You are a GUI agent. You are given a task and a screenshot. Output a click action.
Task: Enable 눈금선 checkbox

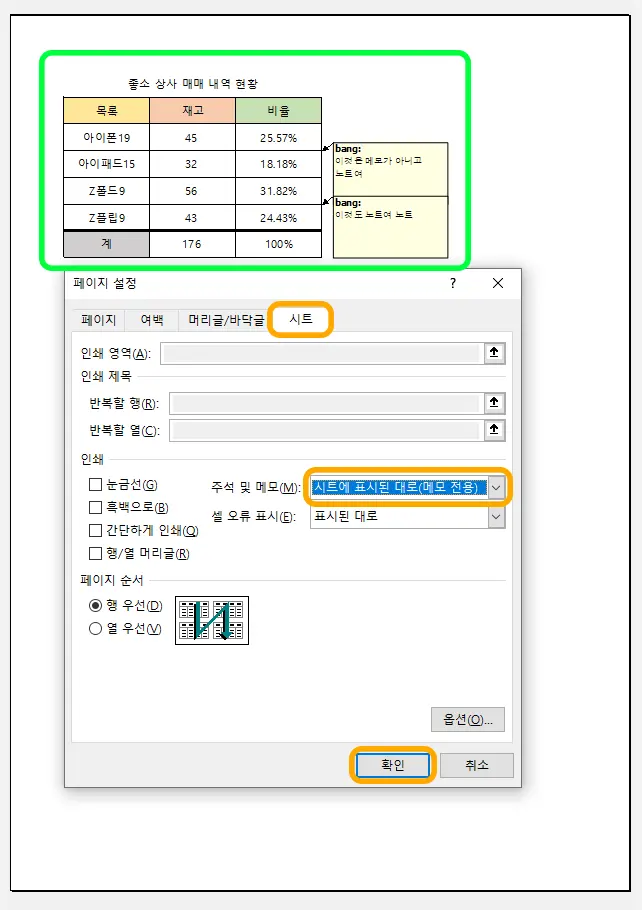(95, 485)
